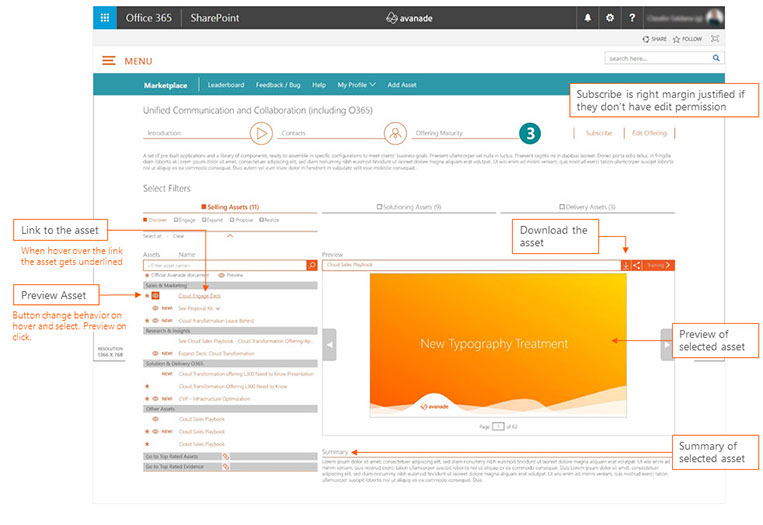
Task: Open the Cloud Engage Deck asset link
Action: 200,296
